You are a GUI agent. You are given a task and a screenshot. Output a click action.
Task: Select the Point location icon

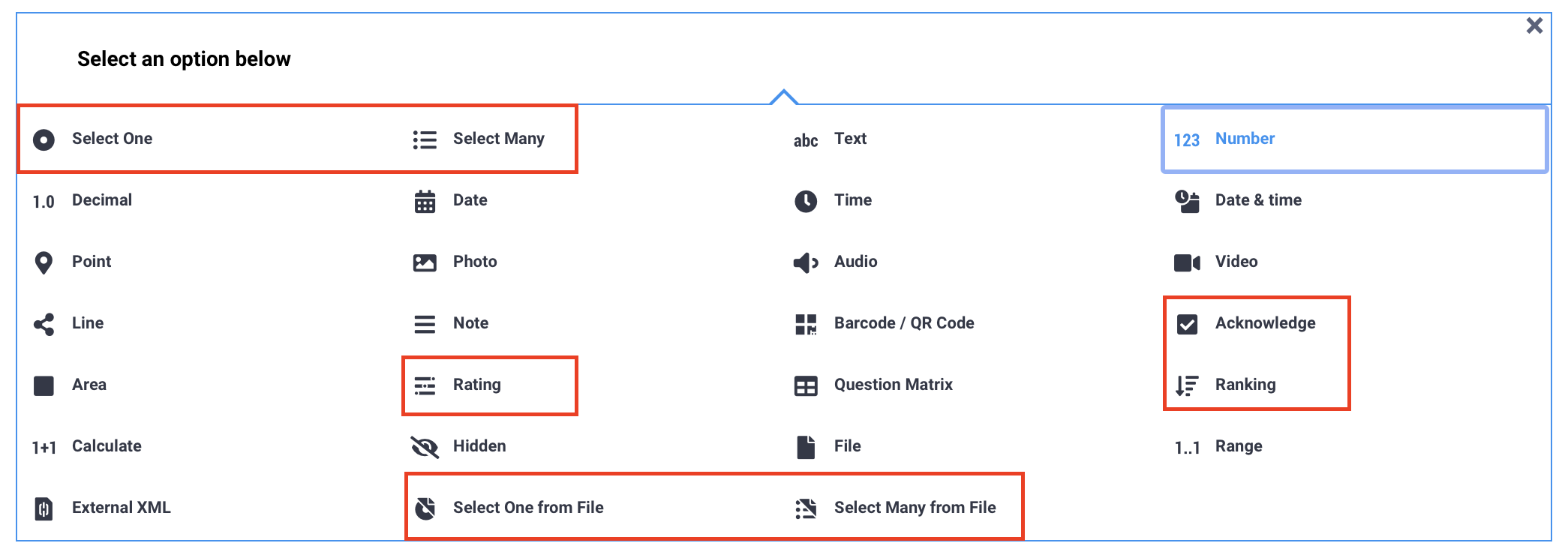pos(44,262)
